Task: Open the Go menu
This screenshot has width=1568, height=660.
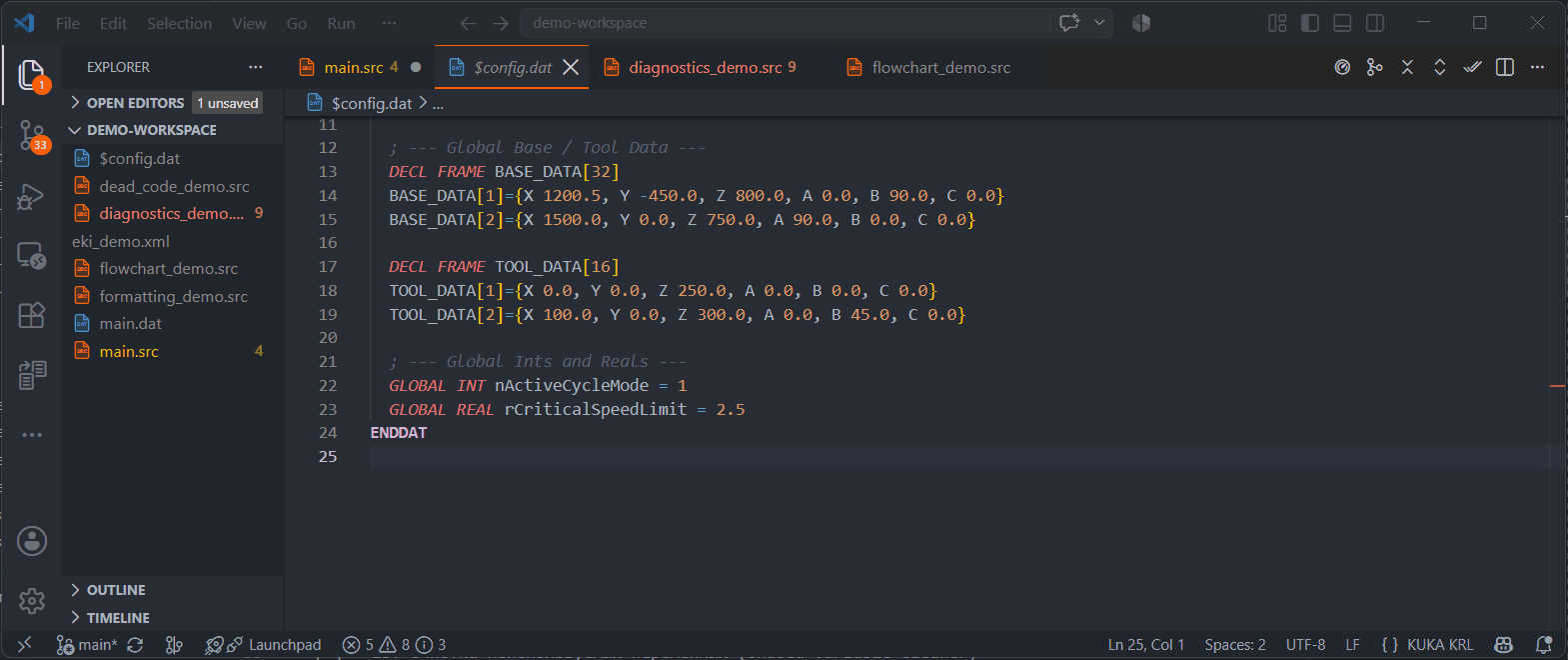Action: tap(297, 23)
